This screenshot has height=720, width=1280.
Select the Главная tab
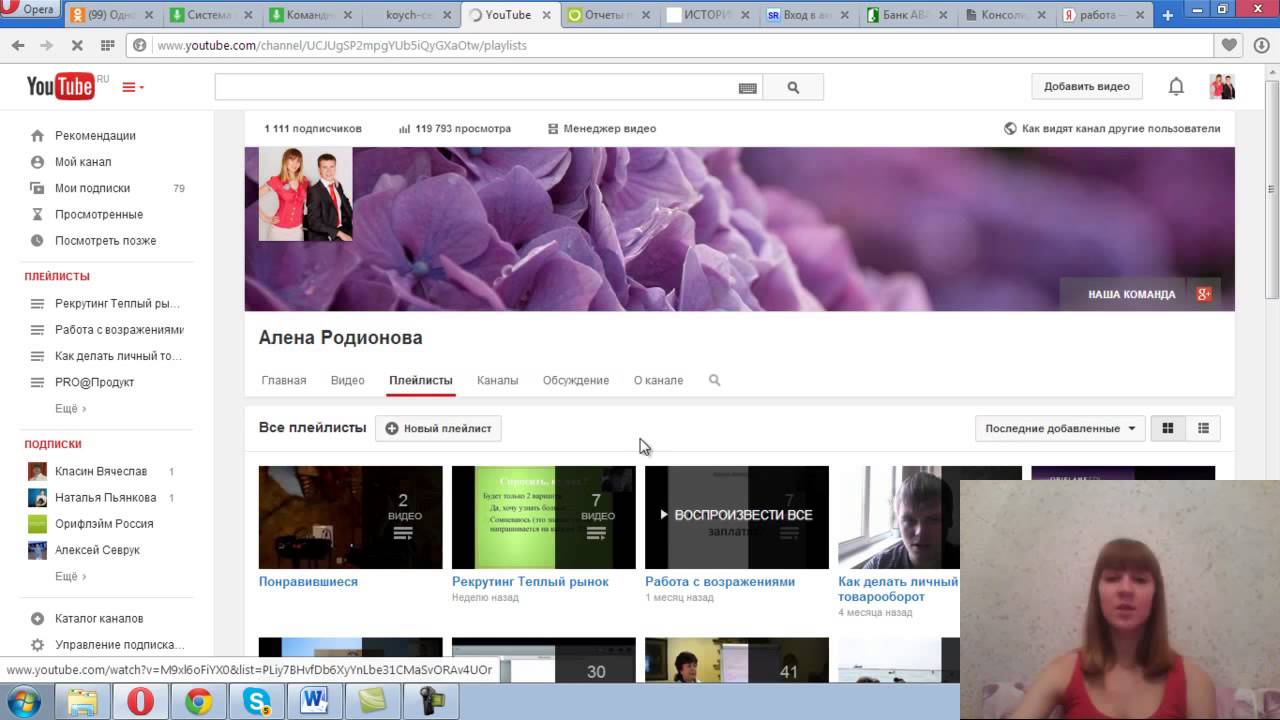coord(284,380)
